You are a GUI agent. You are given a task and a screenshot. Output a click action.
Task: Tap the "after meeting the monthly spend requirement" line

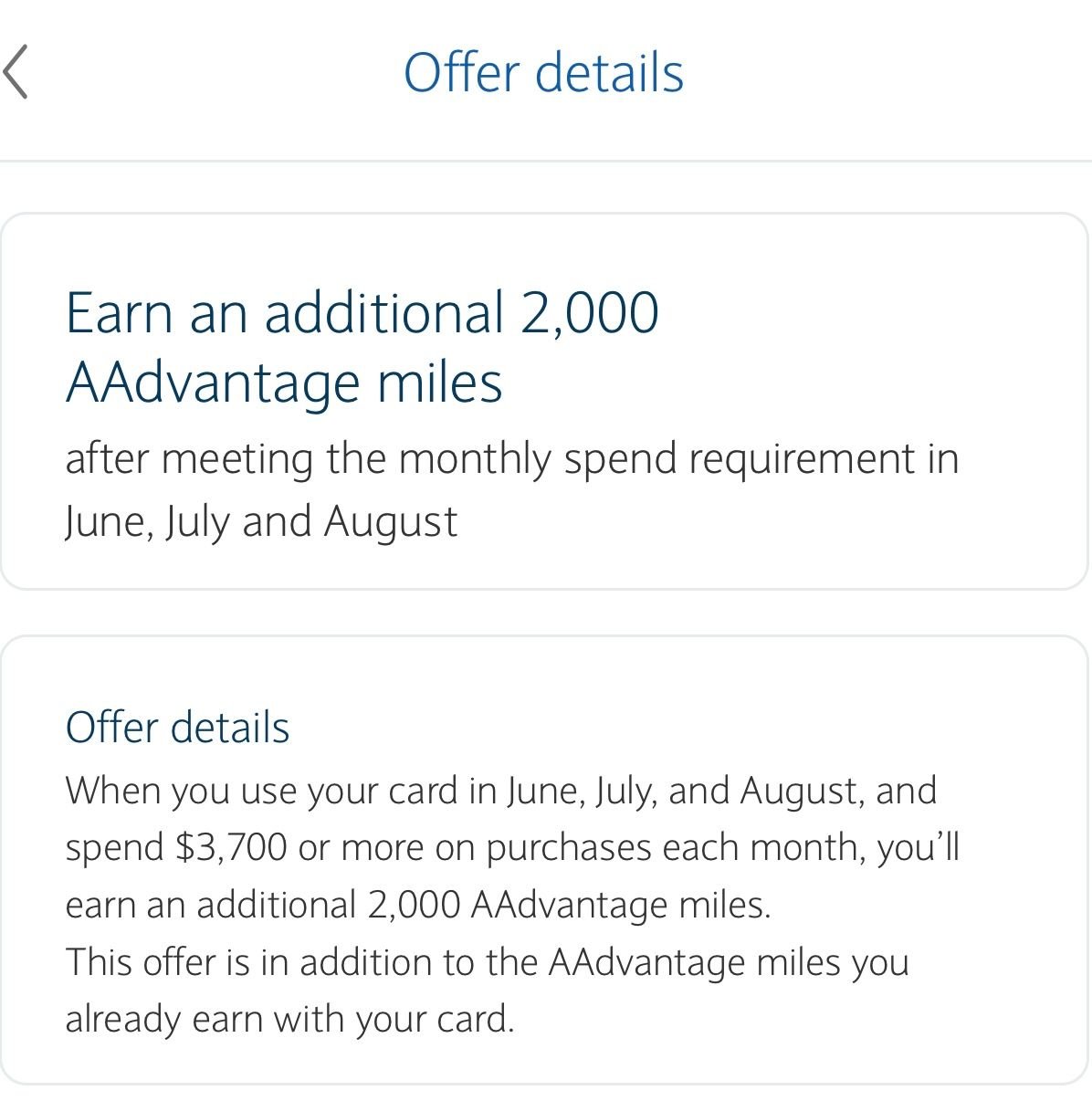tap(511, 458)
